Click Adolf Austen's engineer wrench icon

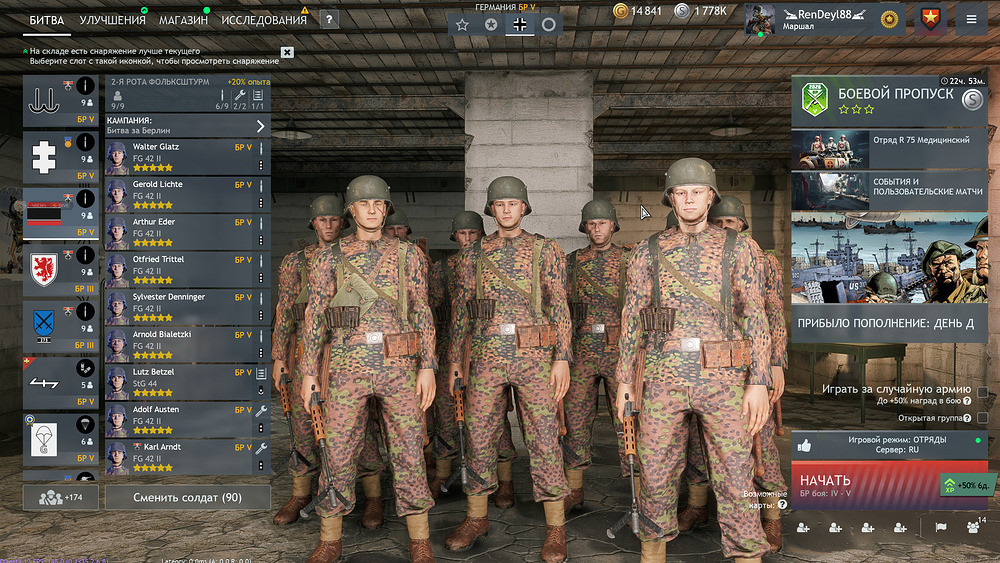click(261, 411)
